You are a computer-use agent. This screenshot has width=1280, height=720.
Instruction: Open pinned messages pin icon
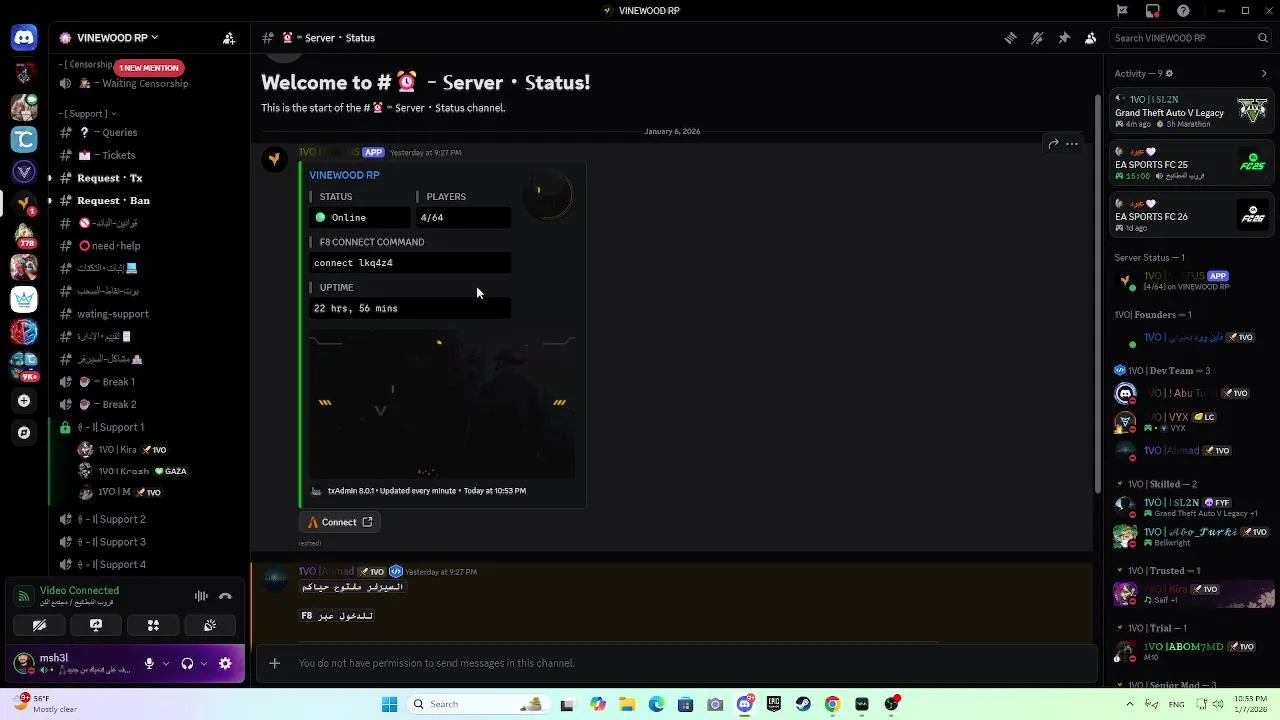(x=1064, y=38)
